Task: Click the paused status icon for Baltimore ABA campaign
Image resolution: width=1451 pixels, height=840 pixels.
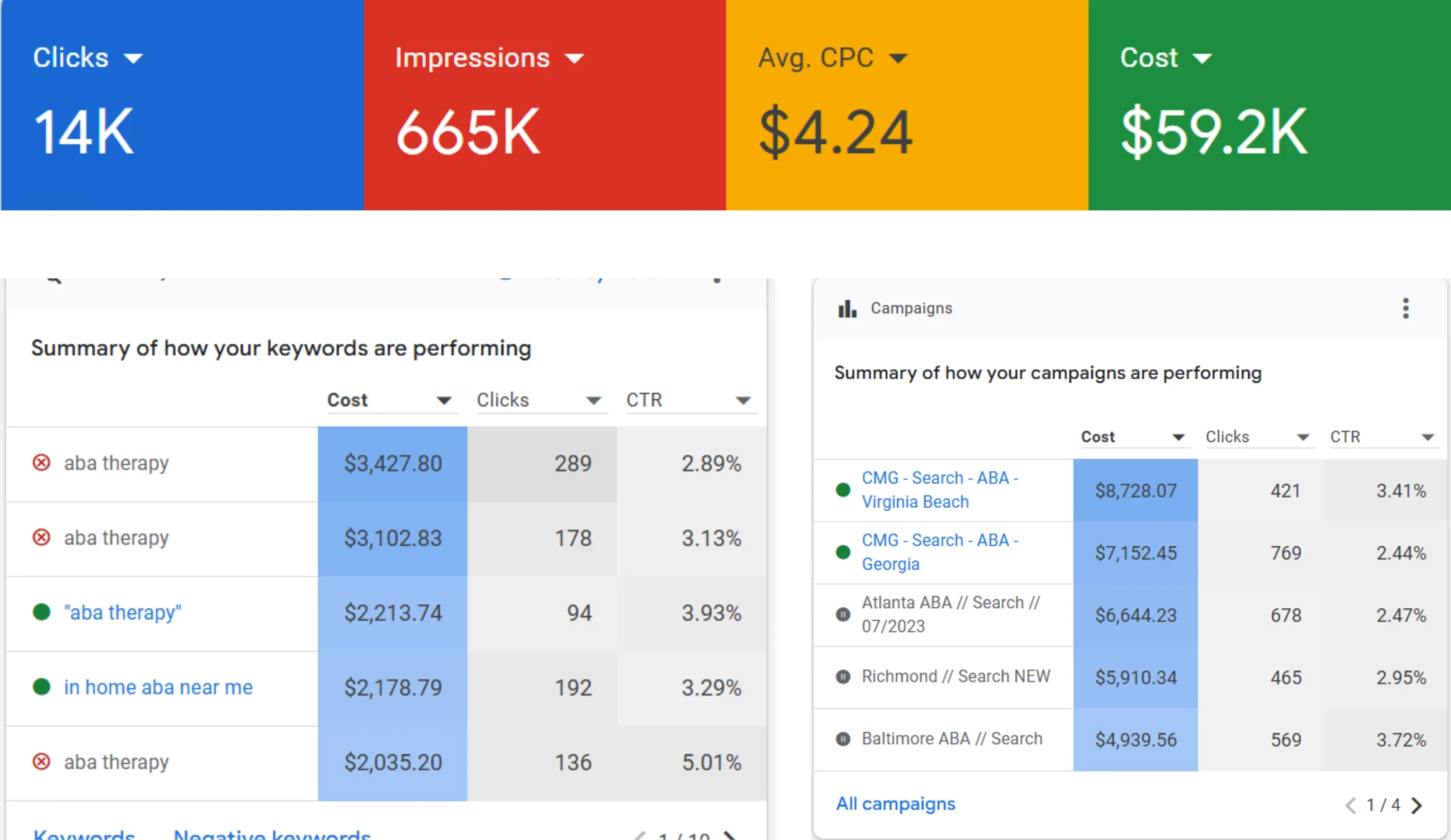Action: (843, 739)
